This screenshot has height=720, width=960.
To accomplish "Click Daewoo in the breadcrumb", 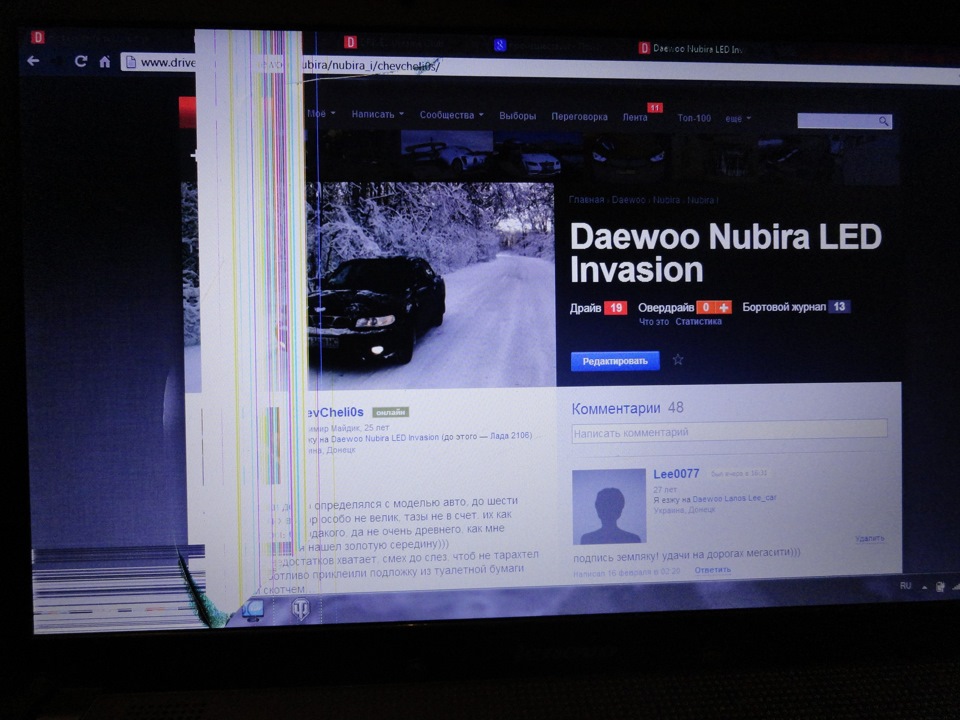I will click(x=628, y=200).
